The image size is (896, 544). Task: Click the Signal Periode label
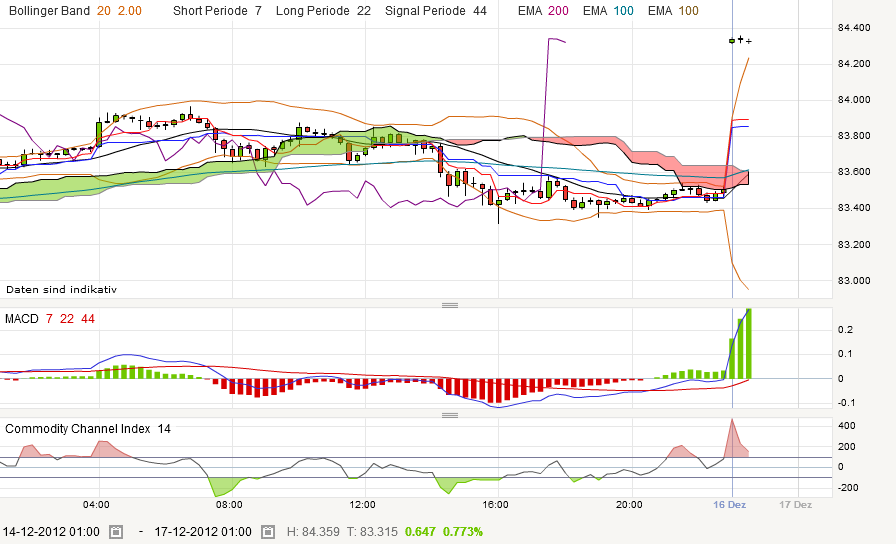click(425, 11)
